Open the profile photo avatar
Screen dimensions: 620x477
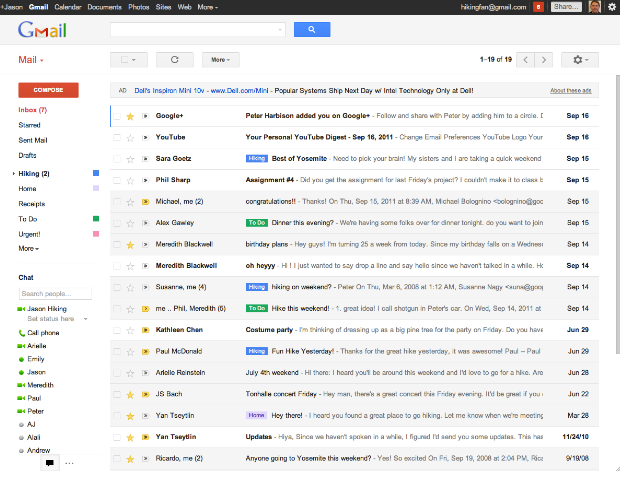click(595, 7)
